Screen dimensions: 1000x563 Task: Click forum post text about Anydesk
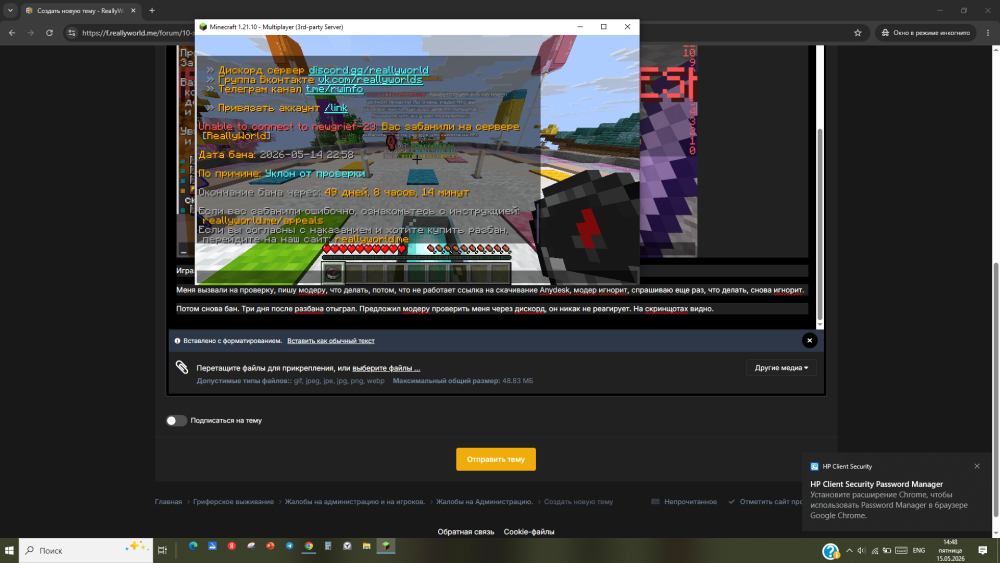tap(490, 290)
